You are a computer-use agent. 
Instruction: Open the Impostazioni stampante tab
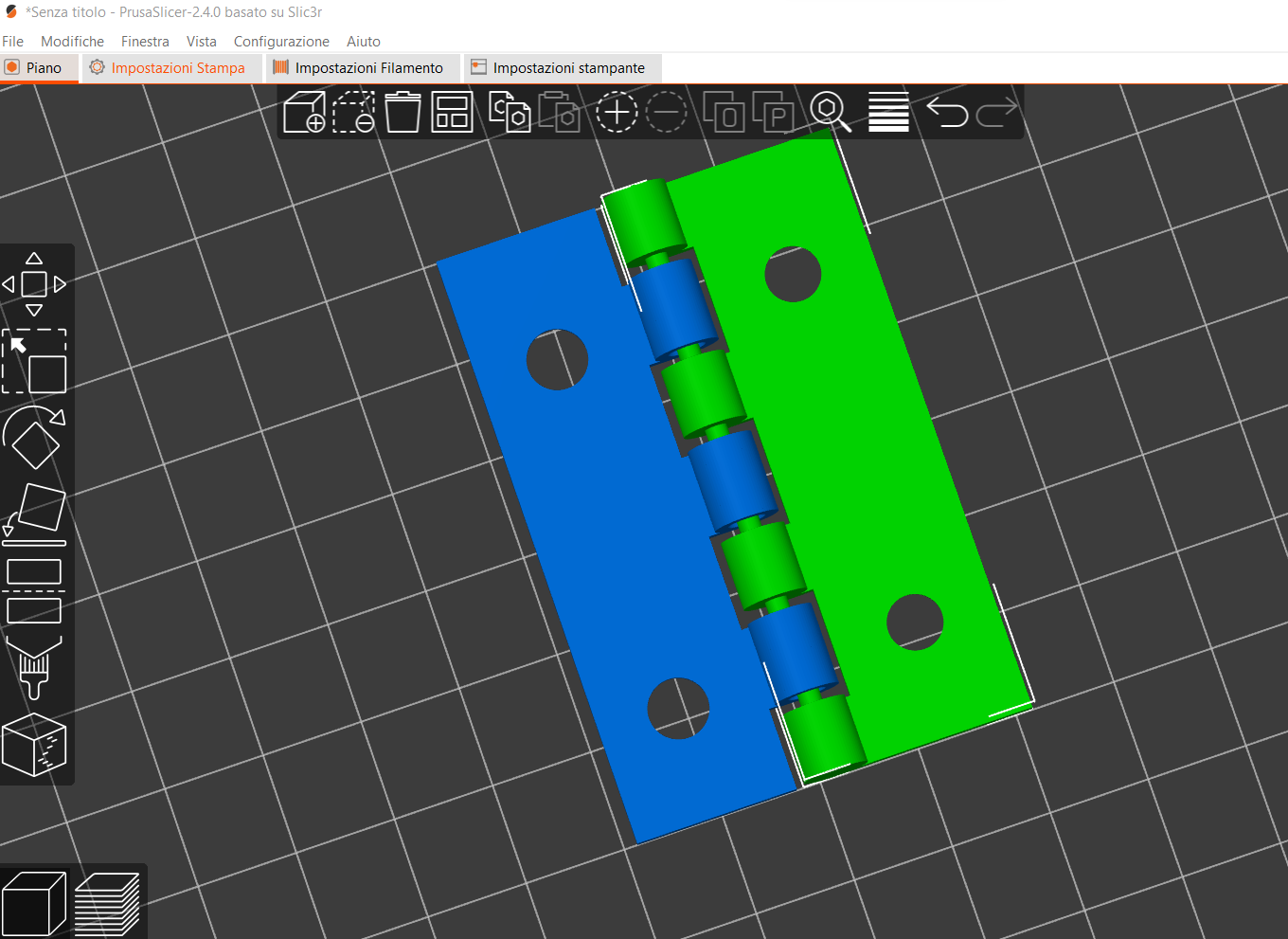coord(563,68)
